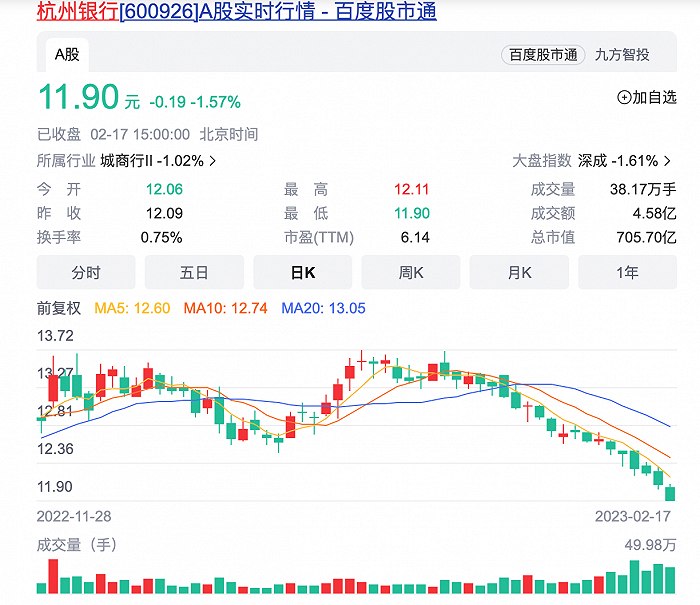Click the 前复权 adjustment label

tap(58, 308)
